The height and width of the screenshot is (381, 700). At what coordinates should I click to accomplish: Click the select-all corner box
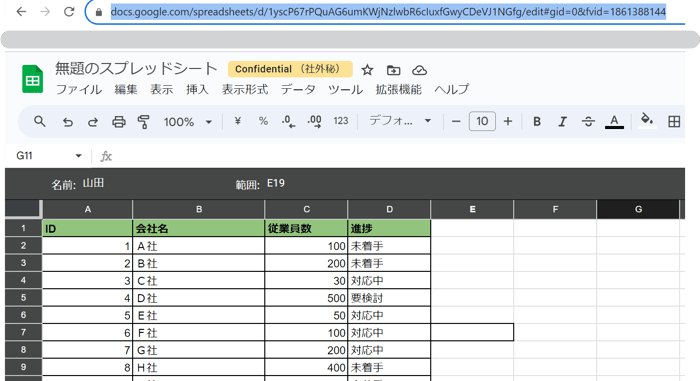click(x=23, y=209)
